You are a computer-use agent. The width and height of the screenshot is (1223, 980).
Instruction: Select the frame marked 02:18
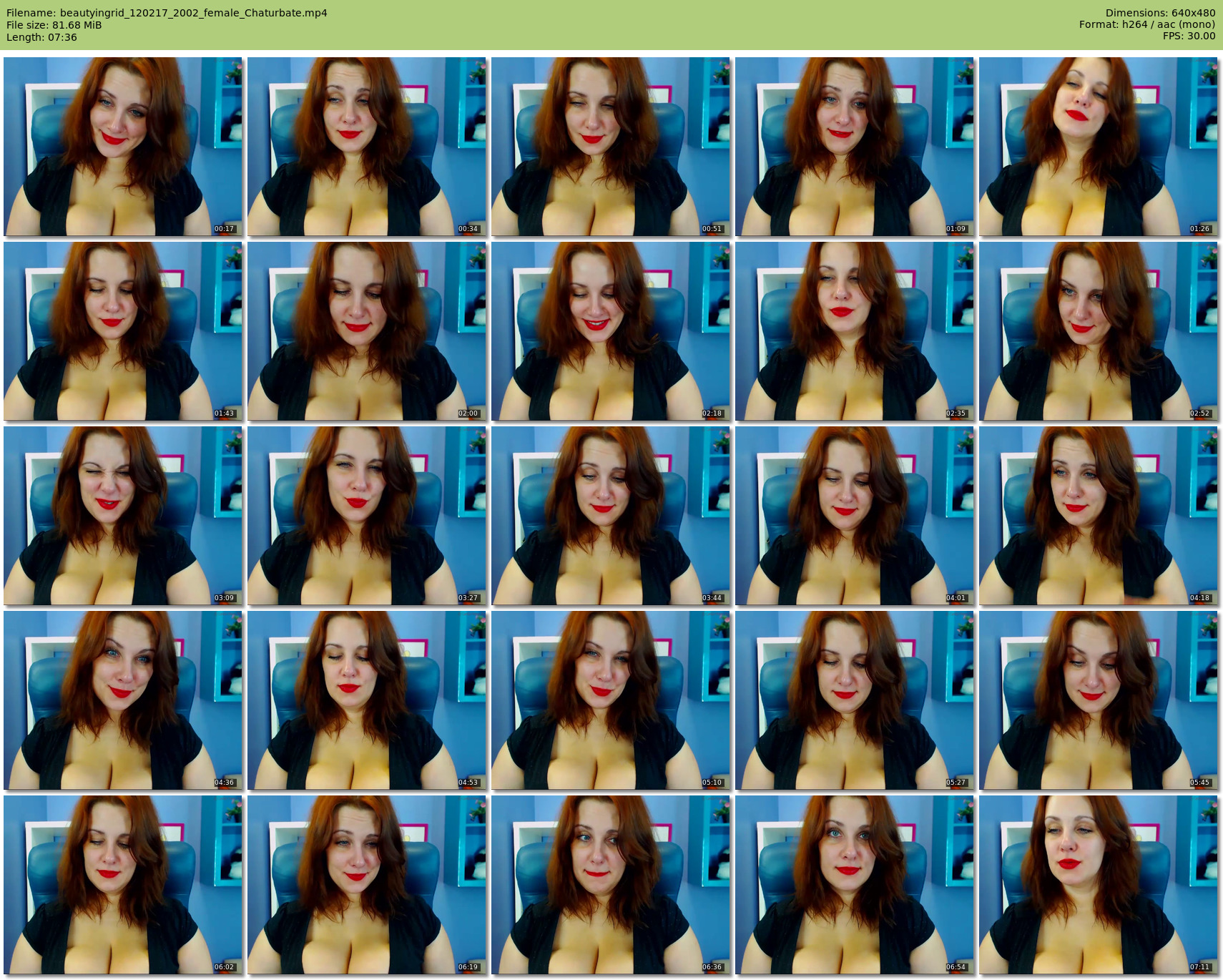(611, 331)
